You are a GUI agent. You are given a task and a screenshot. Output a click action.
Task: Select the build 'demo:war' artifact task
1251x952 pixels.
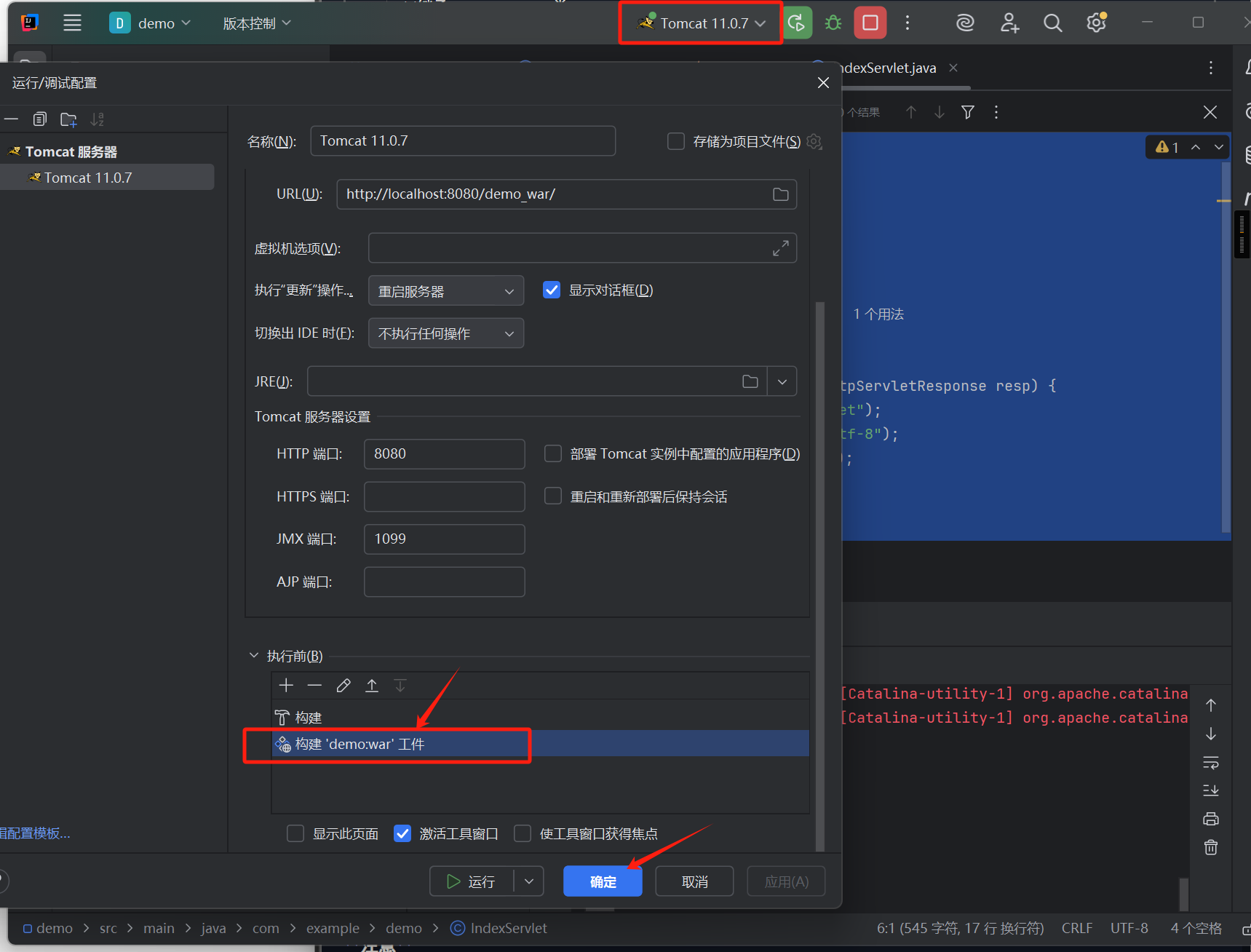[540, 744]
